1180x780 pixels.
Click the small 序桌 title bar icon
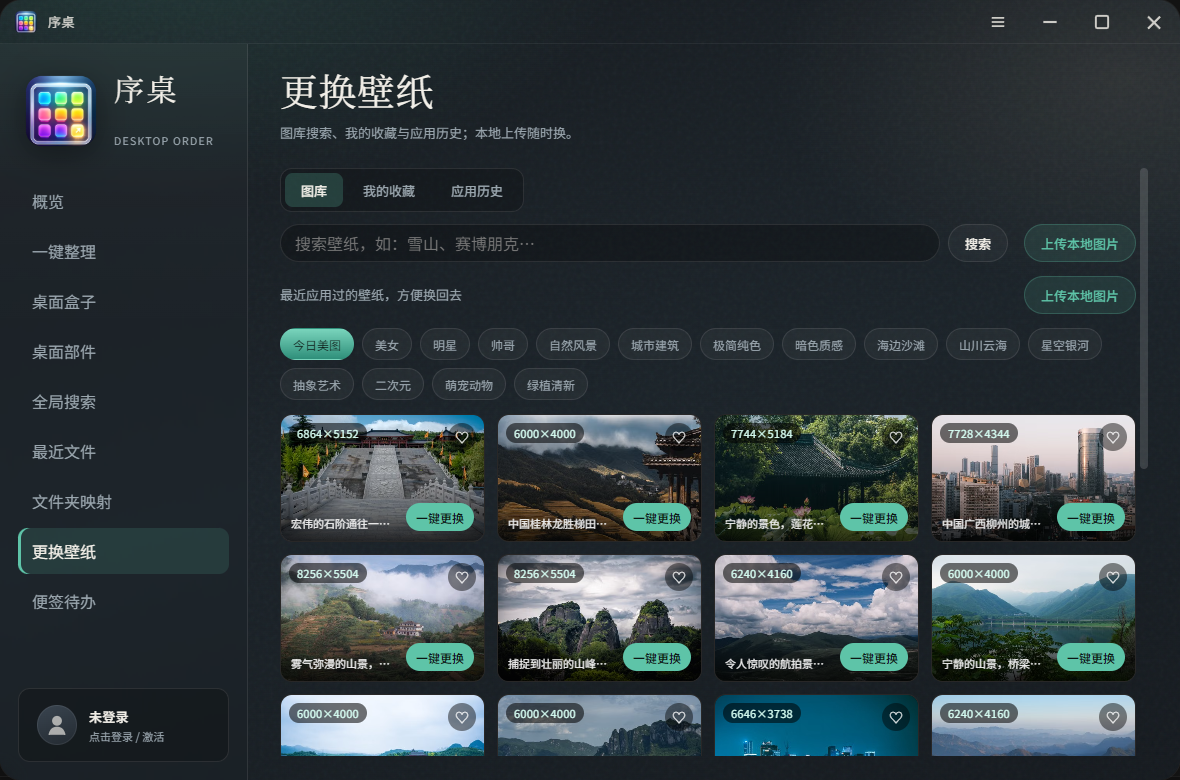click(26, 23)
